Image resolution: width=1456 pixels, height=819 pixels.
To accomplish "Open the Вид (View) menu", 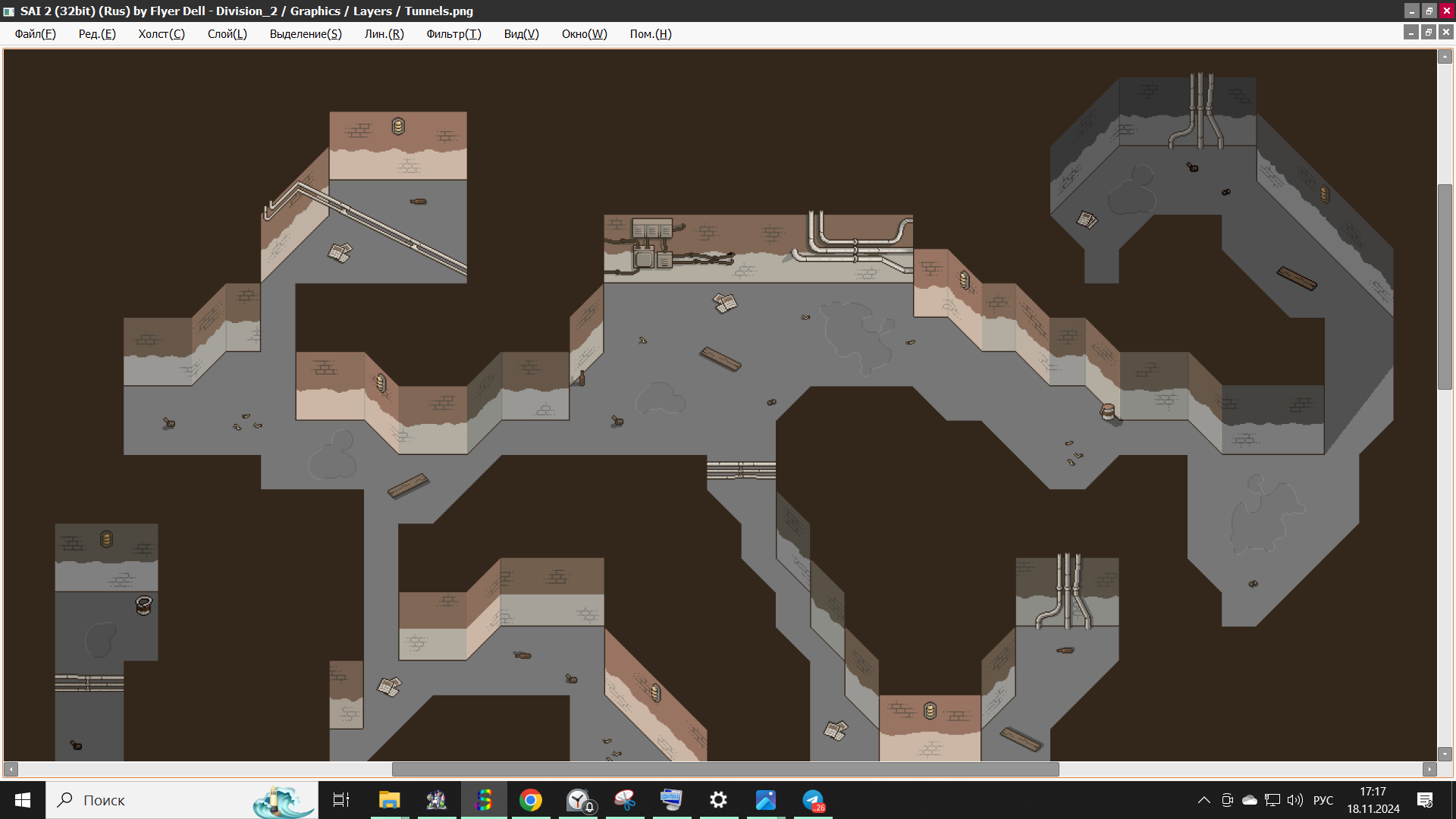I will point(521,34).
